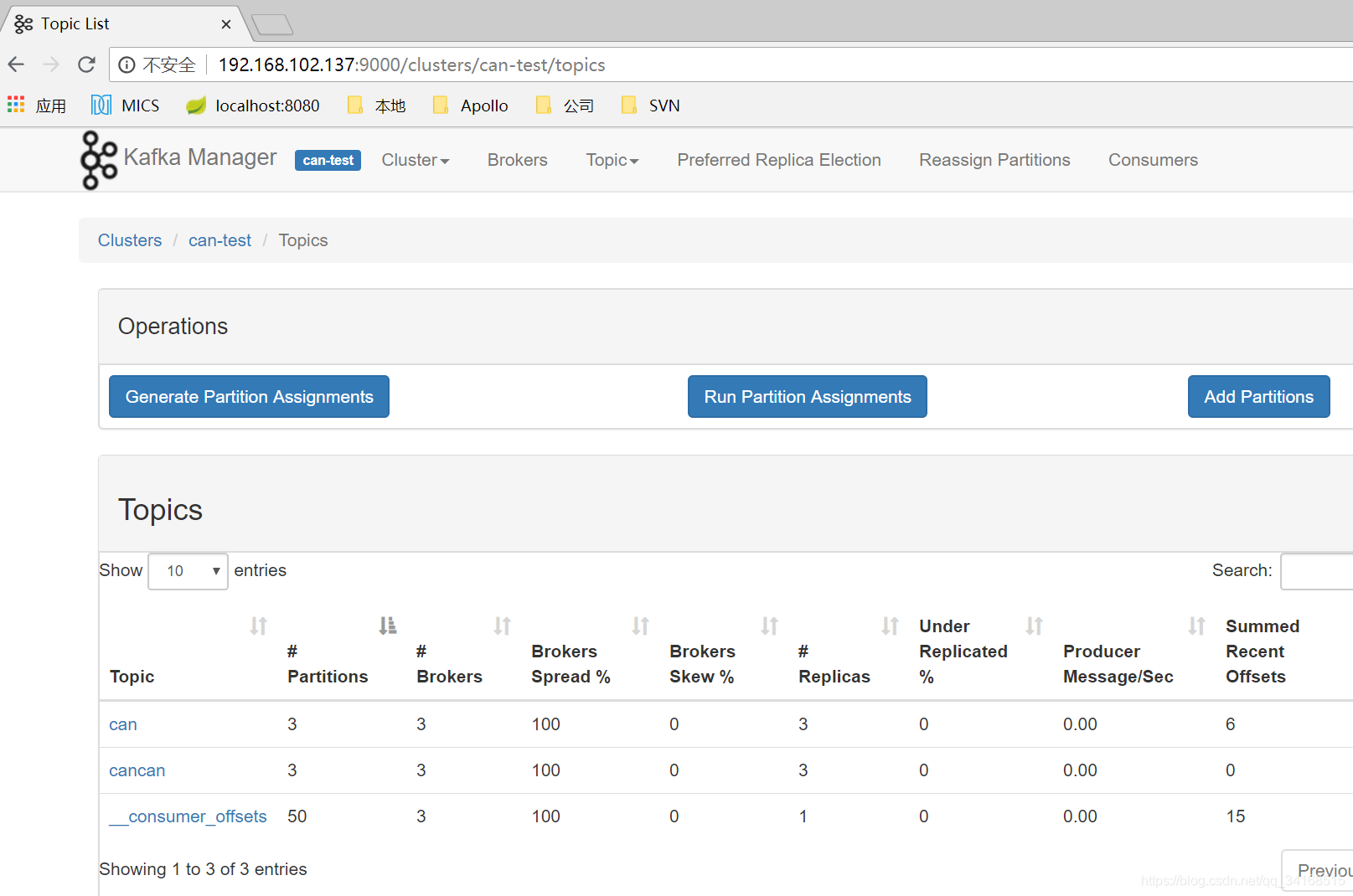Click partitions value 50 for __consumer_offsets
The width and height of the screenshot is (1353, 896).
click(x=297, y=816)
